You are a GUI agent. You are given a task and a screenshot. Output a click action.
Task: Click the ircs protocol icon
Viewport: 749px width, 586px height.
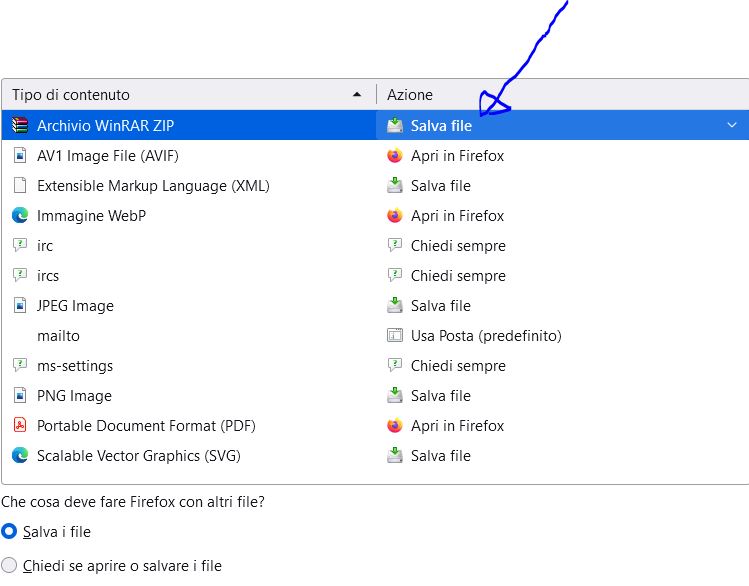click(x=20, y=275)
